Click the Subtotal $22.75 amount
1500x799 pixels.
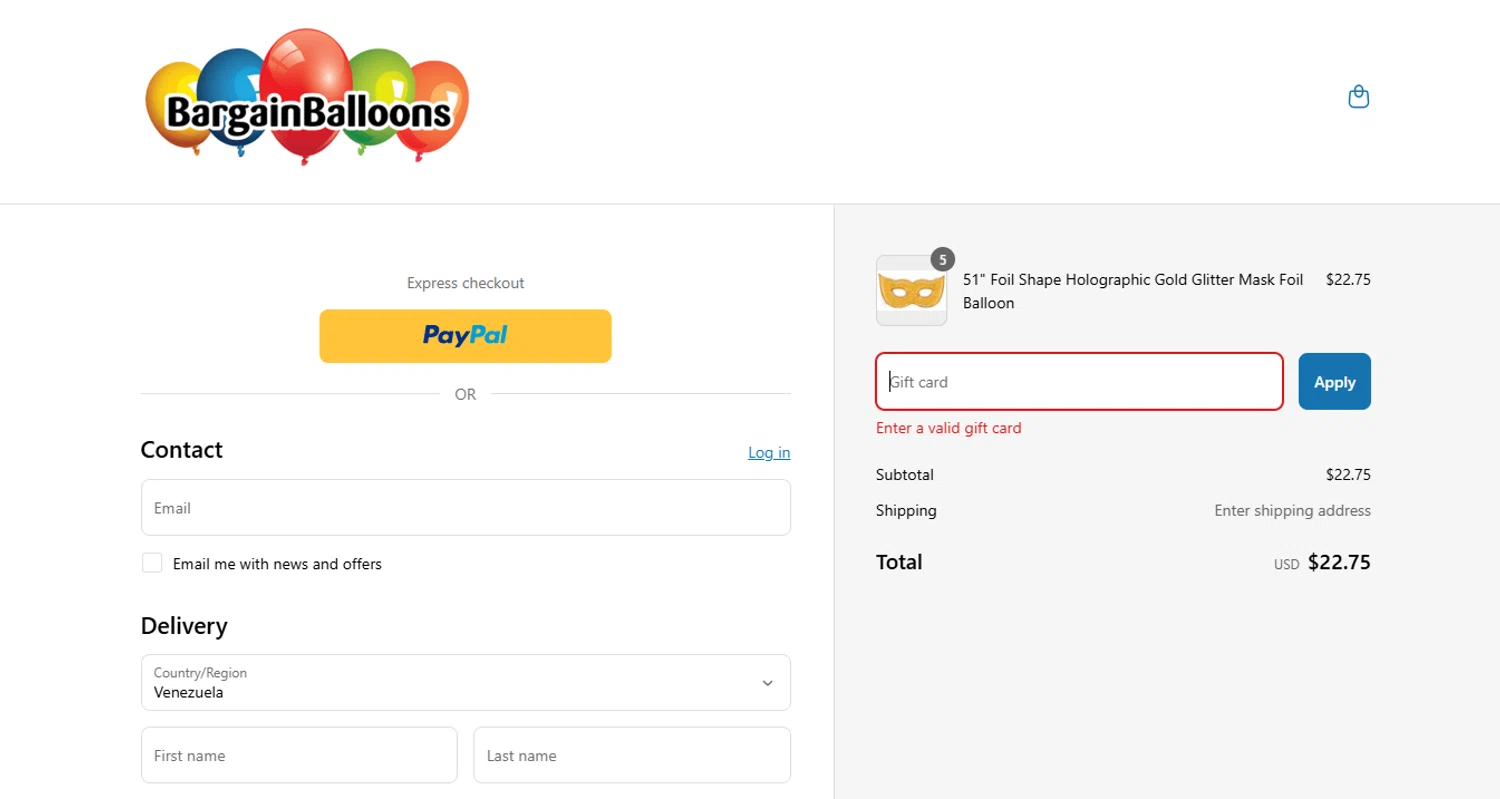[x=1348, y=474]
